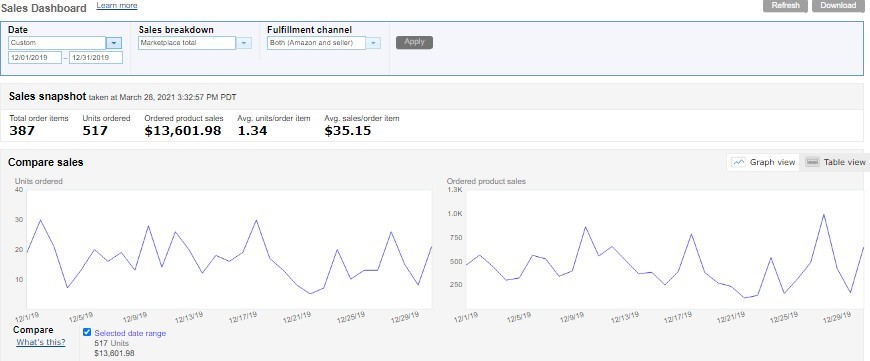Click the Refresh button
870x361 pixels.
(785, 6)
